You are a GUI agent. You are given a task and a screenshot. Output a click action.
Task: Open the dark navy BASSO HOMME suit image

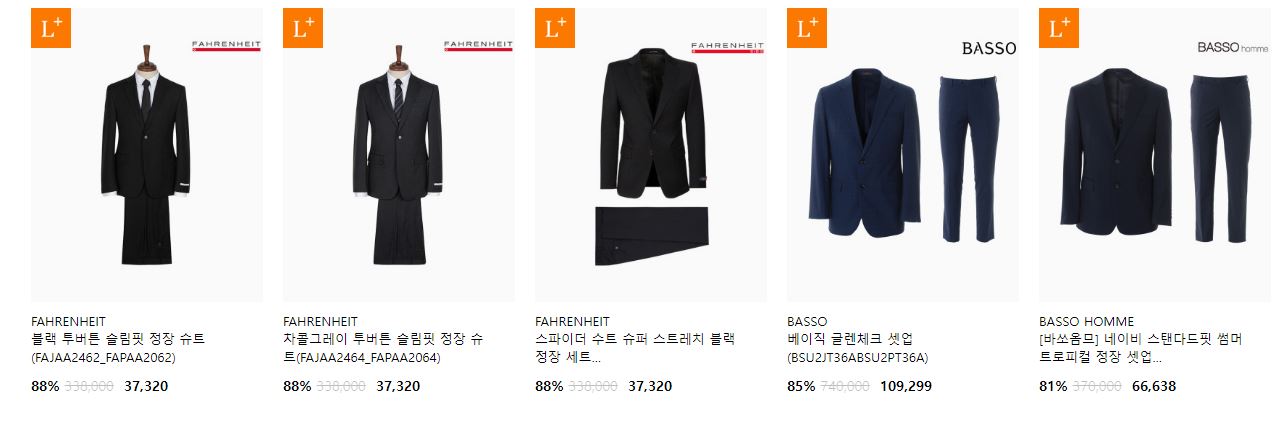tap(1155, 155)
